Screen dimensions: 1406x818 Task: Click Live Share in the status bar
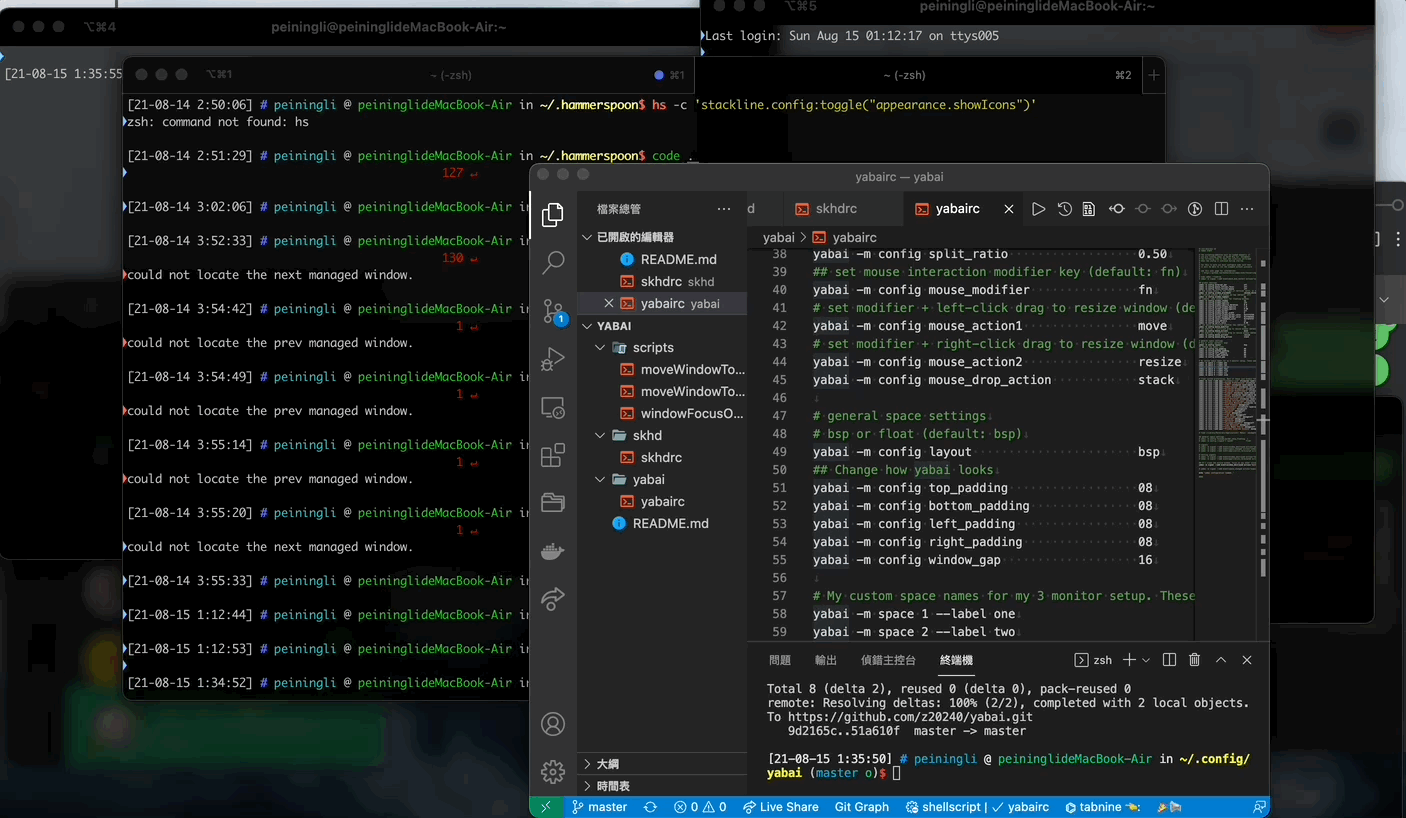click(780, 807)
